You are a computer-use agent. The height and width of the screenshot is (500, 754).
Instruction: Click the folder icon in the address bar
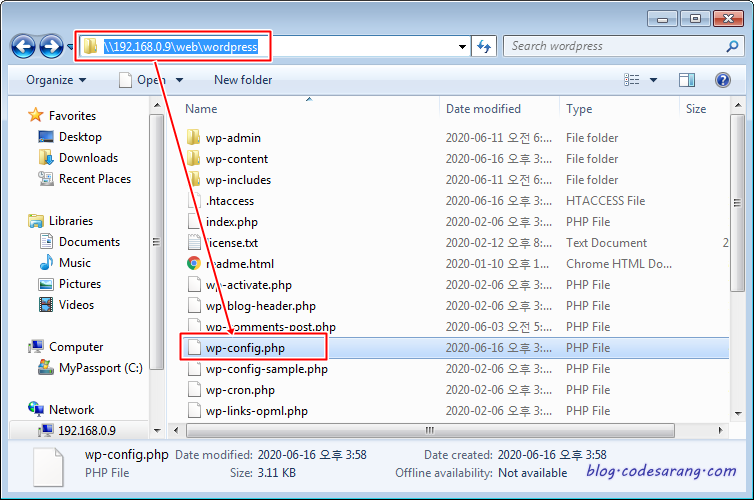coord(90,47)
